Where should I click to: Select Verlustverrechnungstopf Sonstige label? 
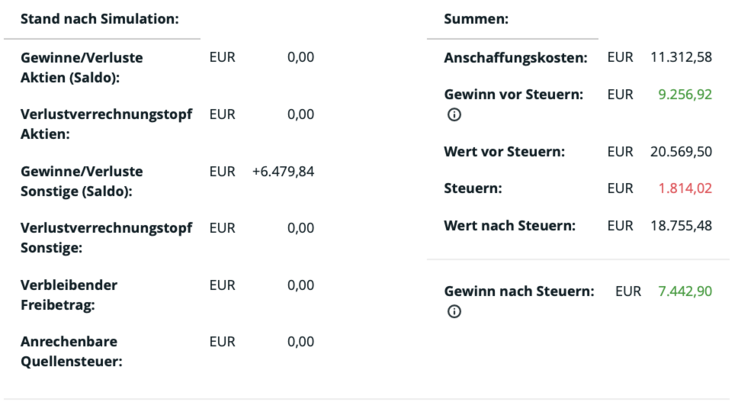tap(106, 237)
